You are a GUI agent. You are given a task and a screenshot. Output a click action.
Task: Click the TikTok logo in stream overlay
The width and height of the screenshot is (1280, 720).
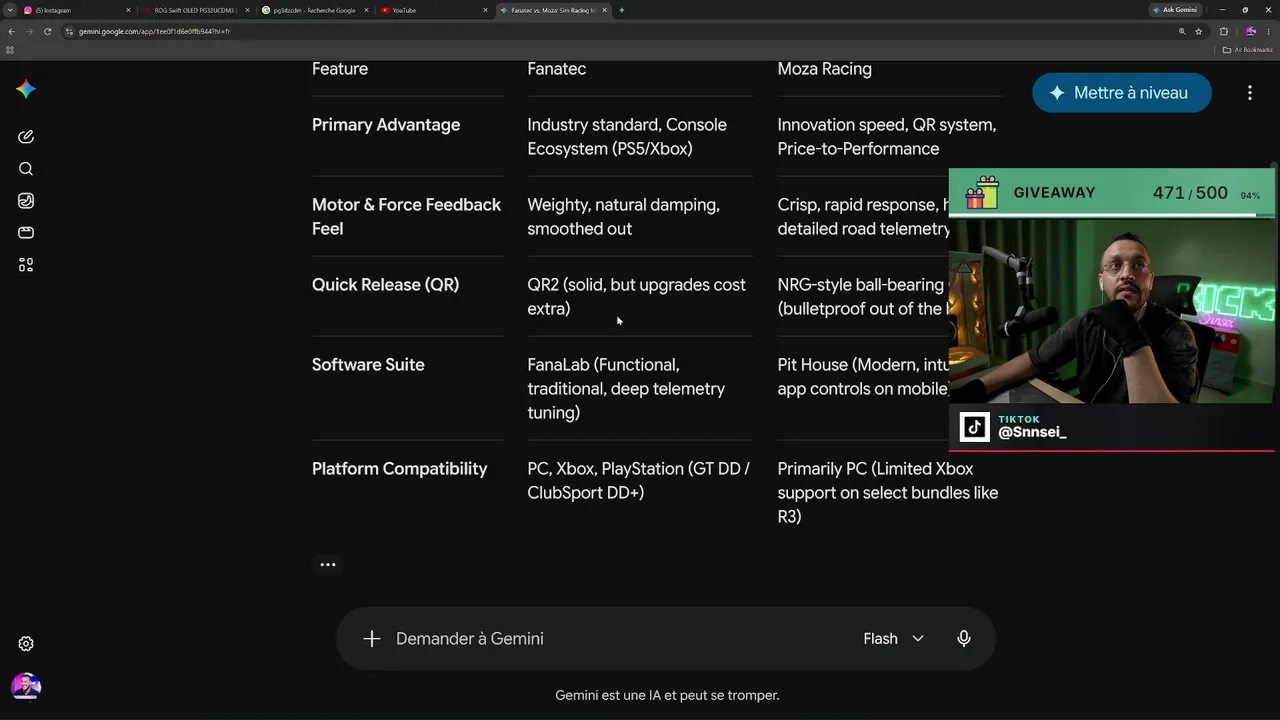coord(975,427)
